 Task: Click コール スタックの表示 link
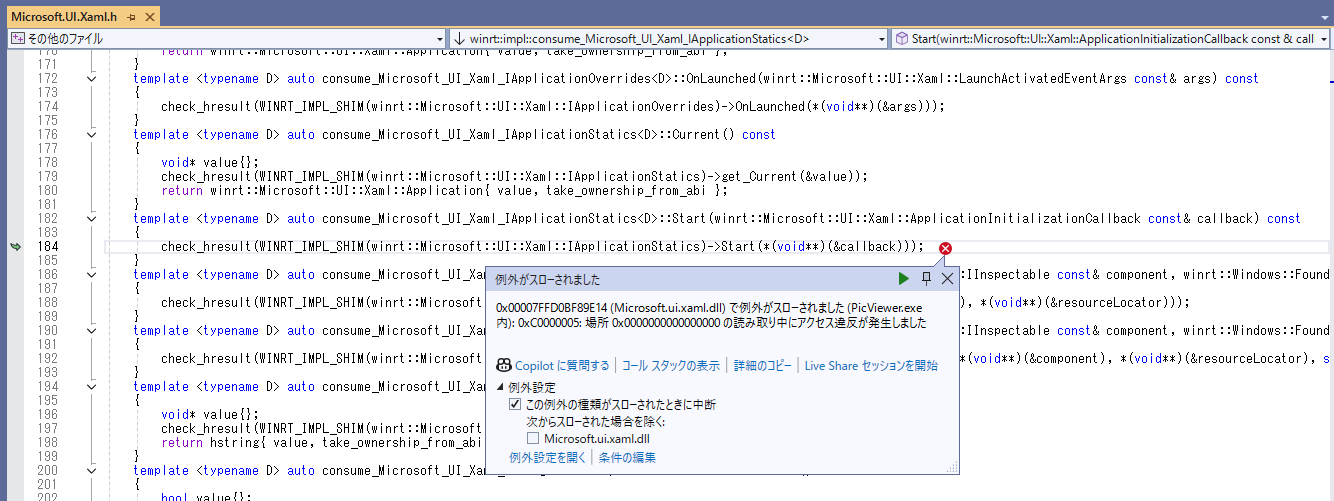[x=670, y=366]
